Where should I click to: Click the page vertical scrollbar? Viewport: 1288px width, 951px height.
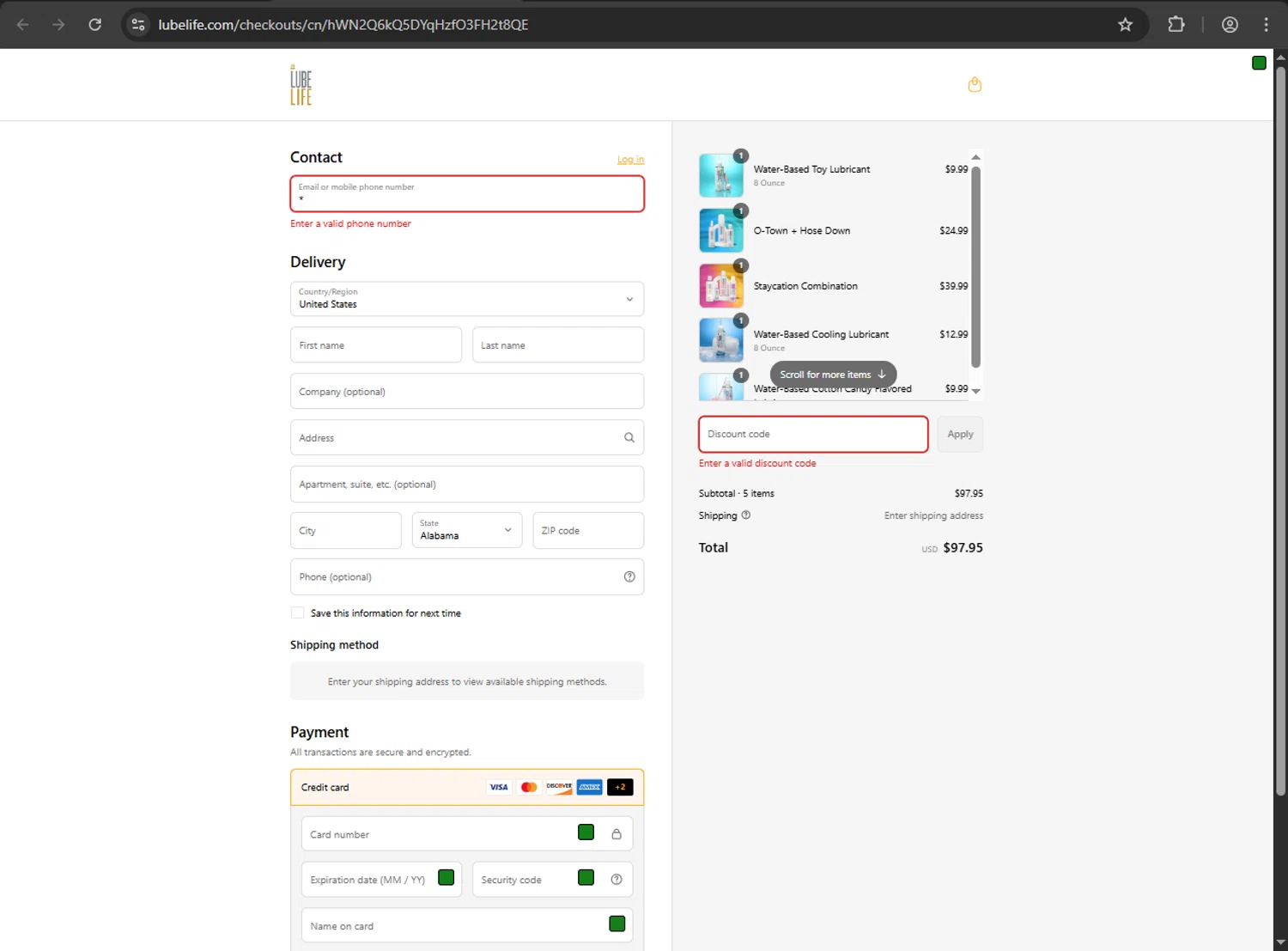pyautogui.click(x=1280, y=430)
